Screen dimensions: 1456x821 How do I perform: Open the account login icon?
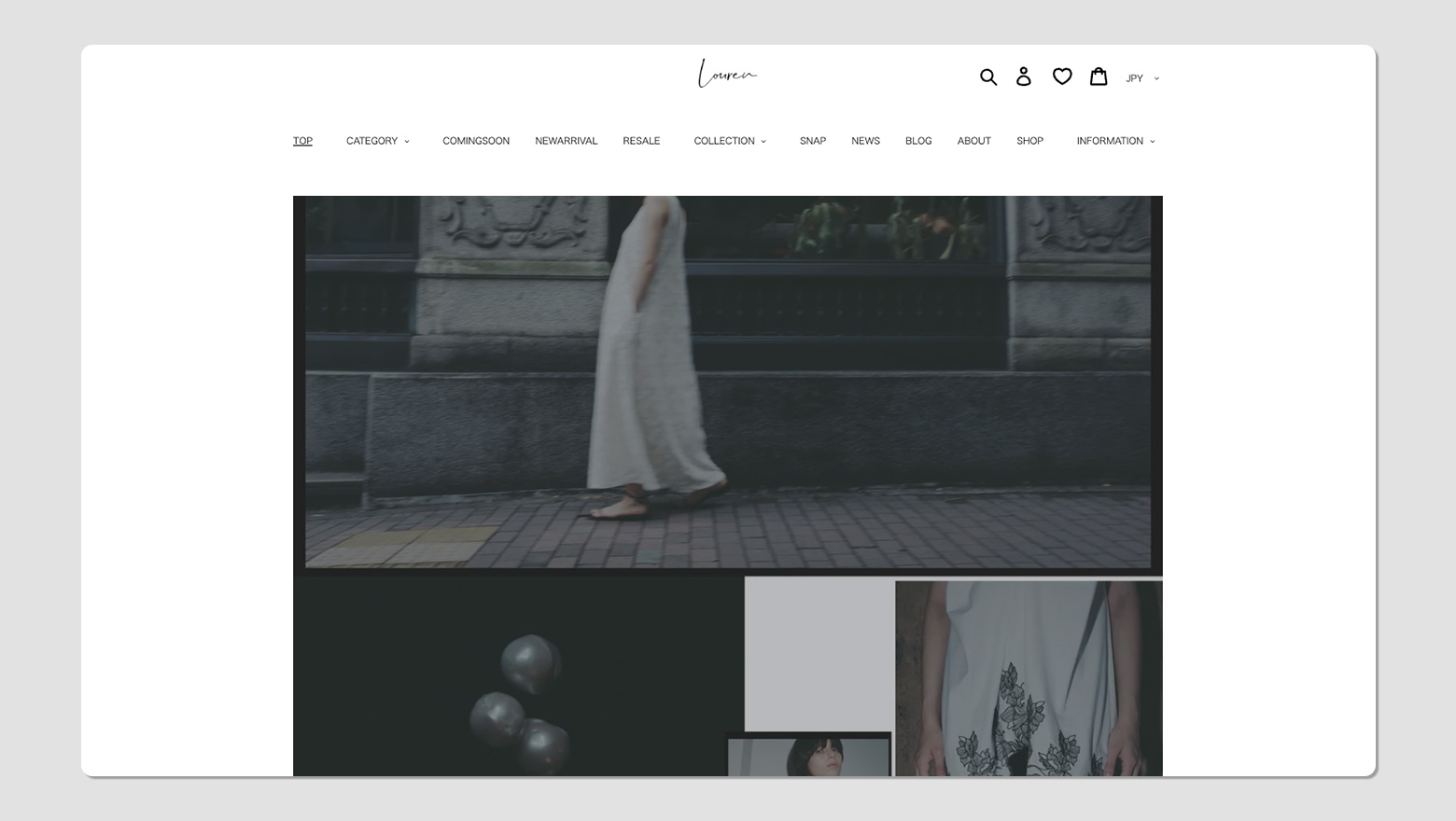click(1024, 77)
